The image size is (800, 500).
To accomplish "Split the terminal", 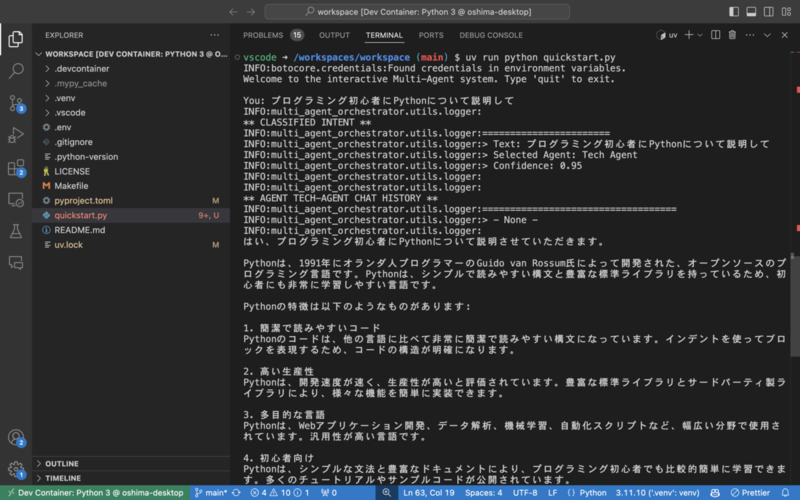I will [x=715, y=35].
